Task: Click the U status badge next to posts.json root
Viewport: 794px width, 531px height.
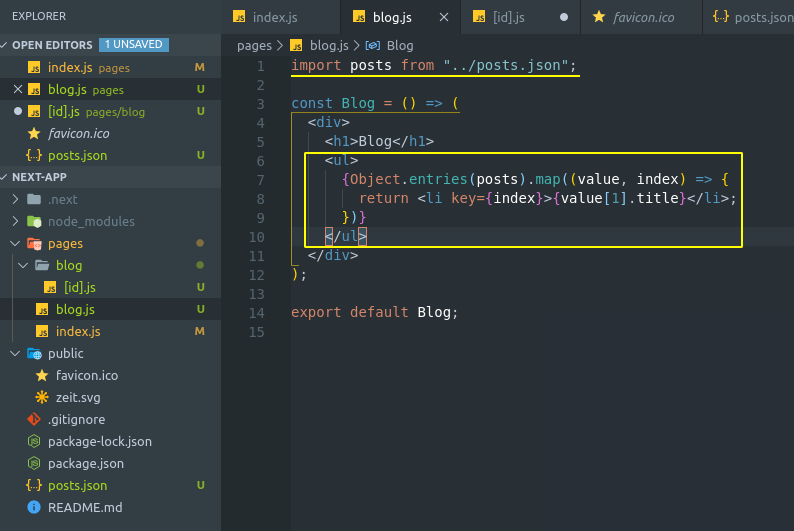Action: pyautogui.click(x=201, y=485)
